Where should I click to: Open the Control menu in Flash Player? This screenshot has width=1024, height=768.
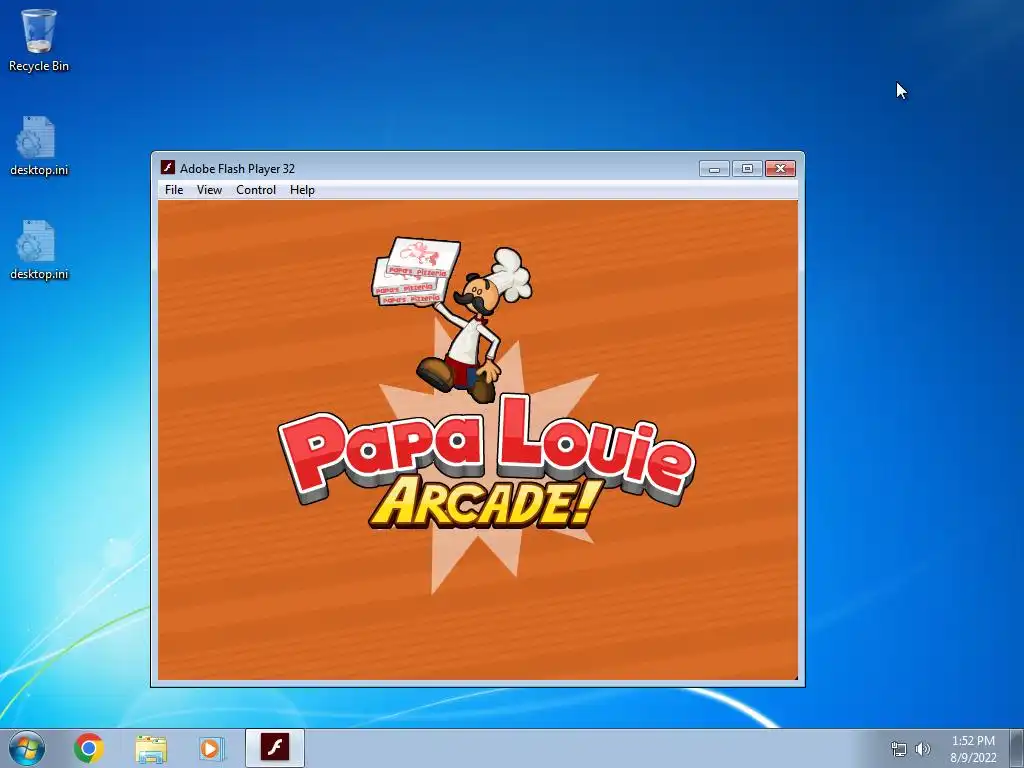point(255,190)
